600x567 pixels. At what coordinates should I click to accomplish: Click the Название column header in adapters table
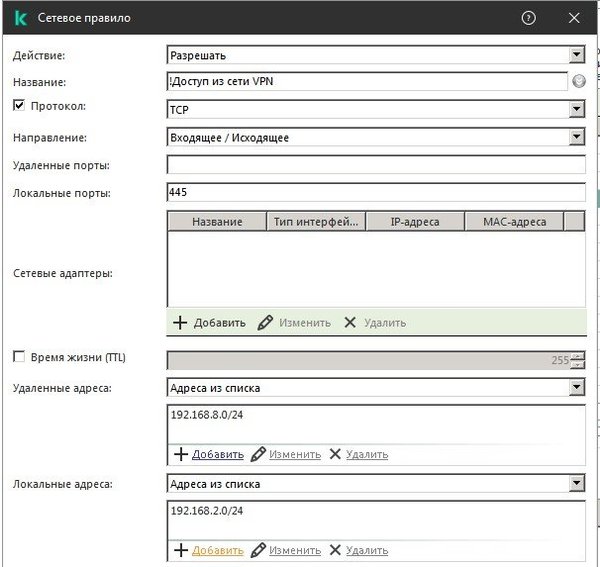pyautogui.click(x=217, y=221)
